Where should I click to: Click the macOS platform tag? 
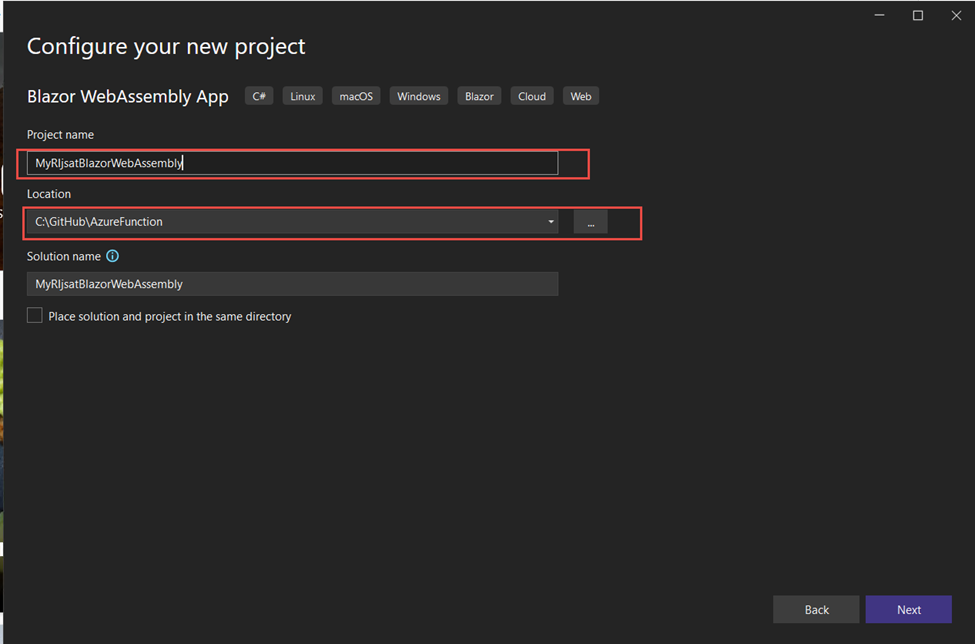pyautogui.click(x=355, y=96)
